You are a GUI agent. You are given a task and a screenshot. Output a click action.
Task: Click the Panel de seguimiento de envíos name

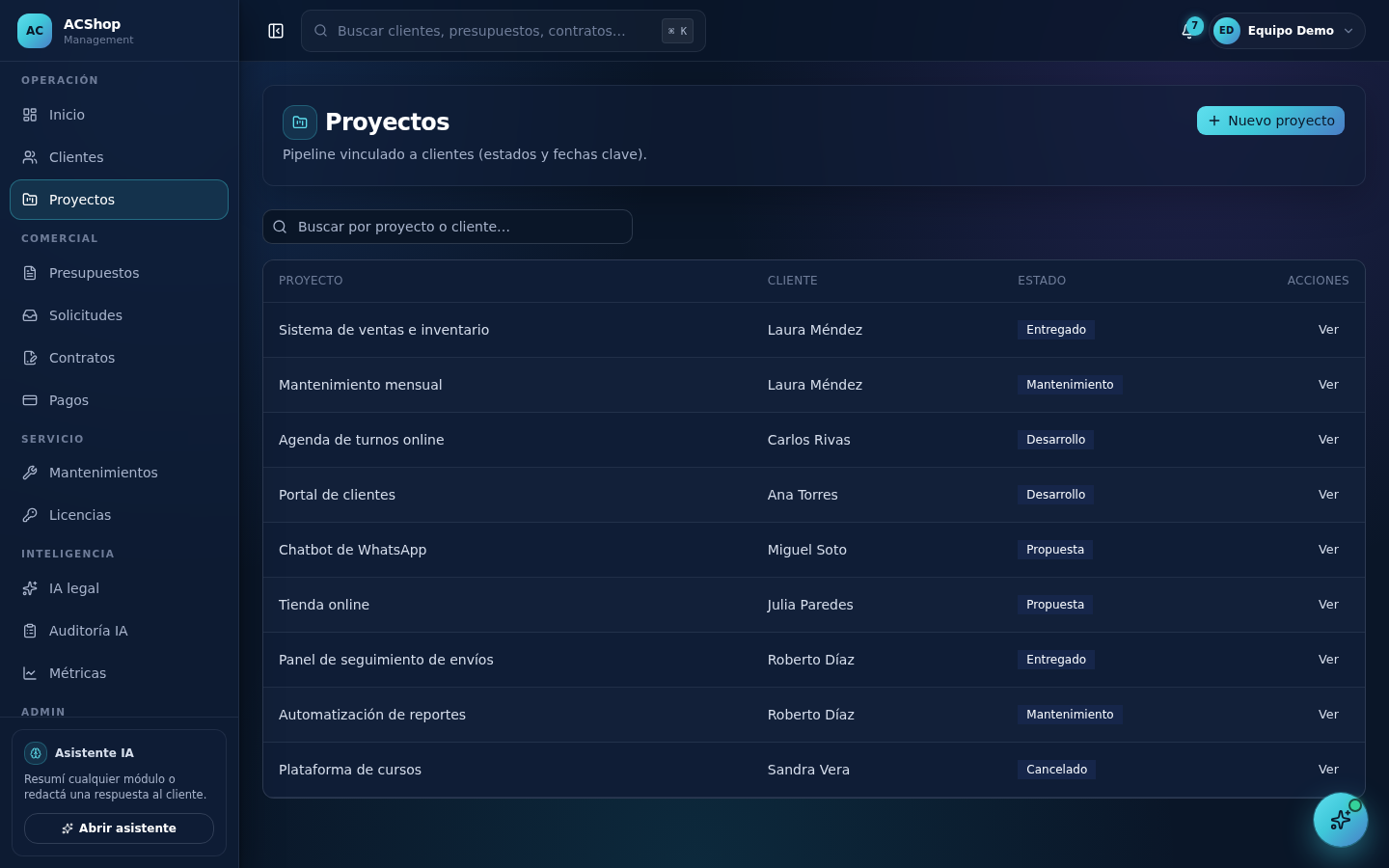[x=386, y=660]
